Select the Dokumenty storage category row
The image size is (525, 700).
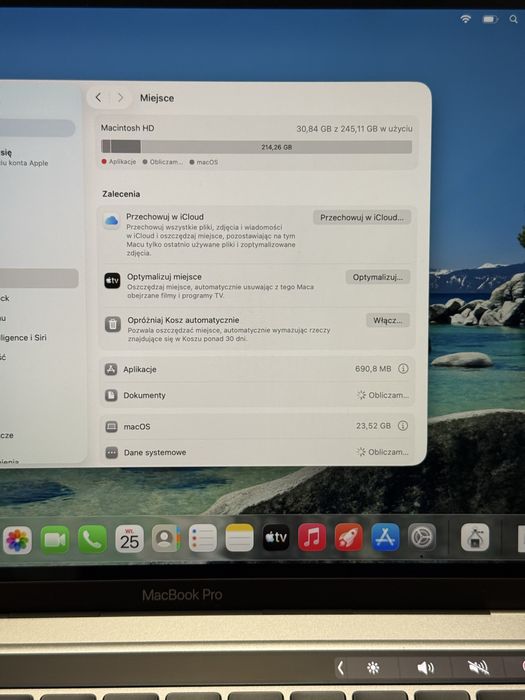pos(257,395)
